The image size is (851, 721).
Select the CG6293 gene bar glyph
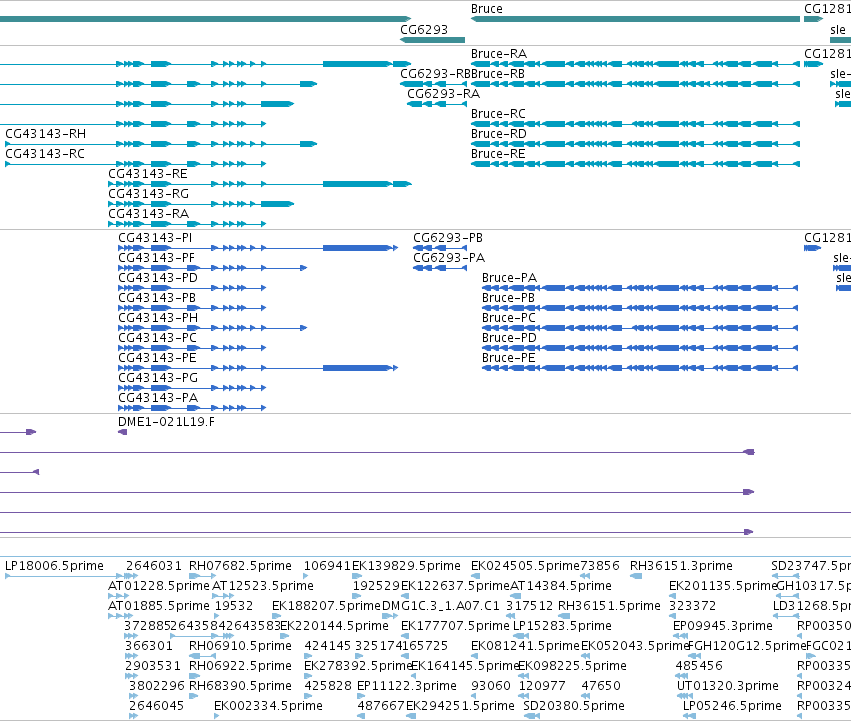click(433, 40)
